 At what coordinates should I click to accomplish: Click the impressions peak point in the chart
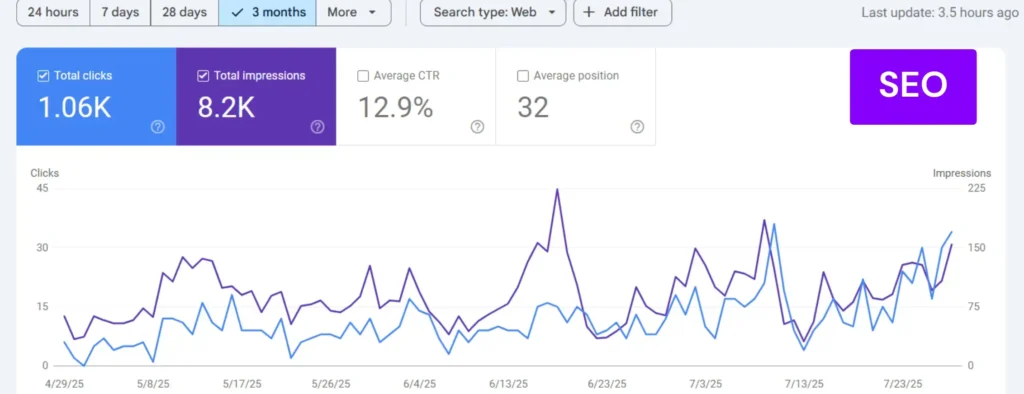point(557,189)
